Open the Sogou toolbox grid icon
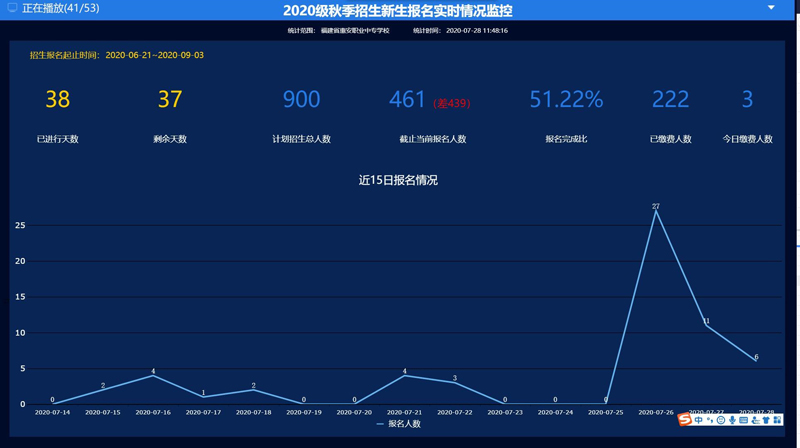Viewport: 800px width, 448px height. [777, 420]
